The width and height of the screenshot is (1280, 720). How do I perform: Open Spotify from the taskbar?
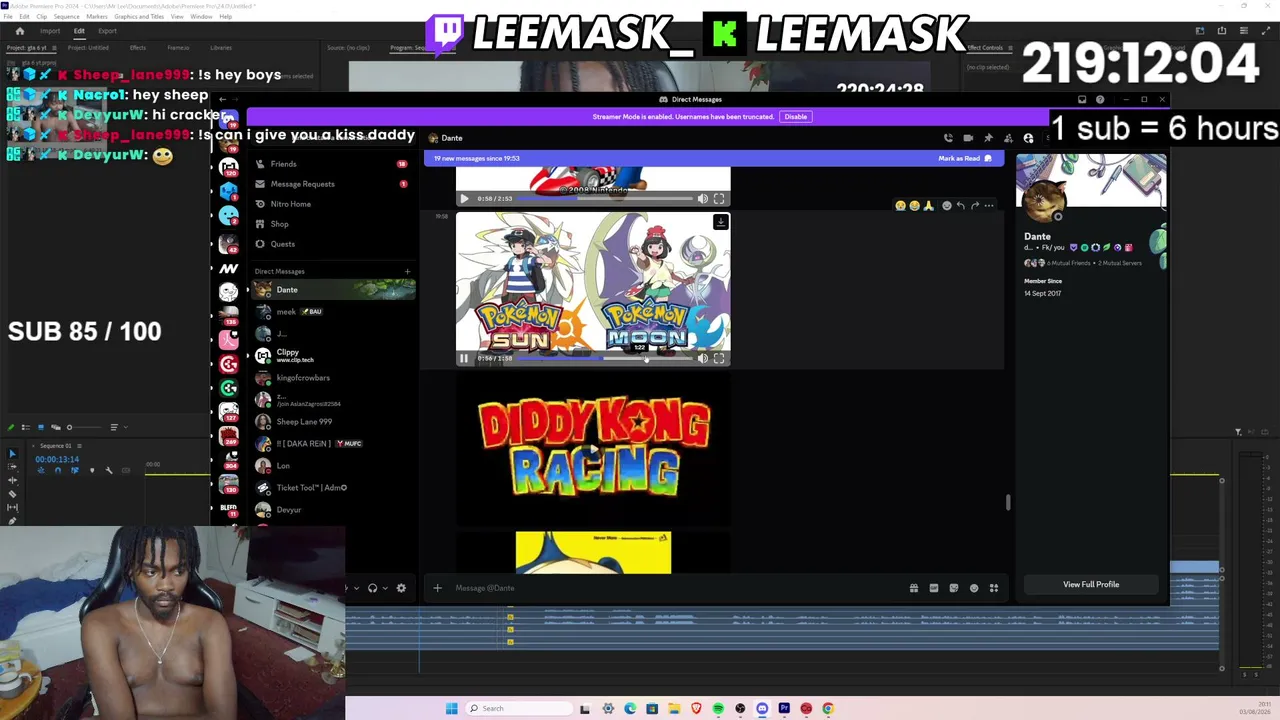pos(718,709)
